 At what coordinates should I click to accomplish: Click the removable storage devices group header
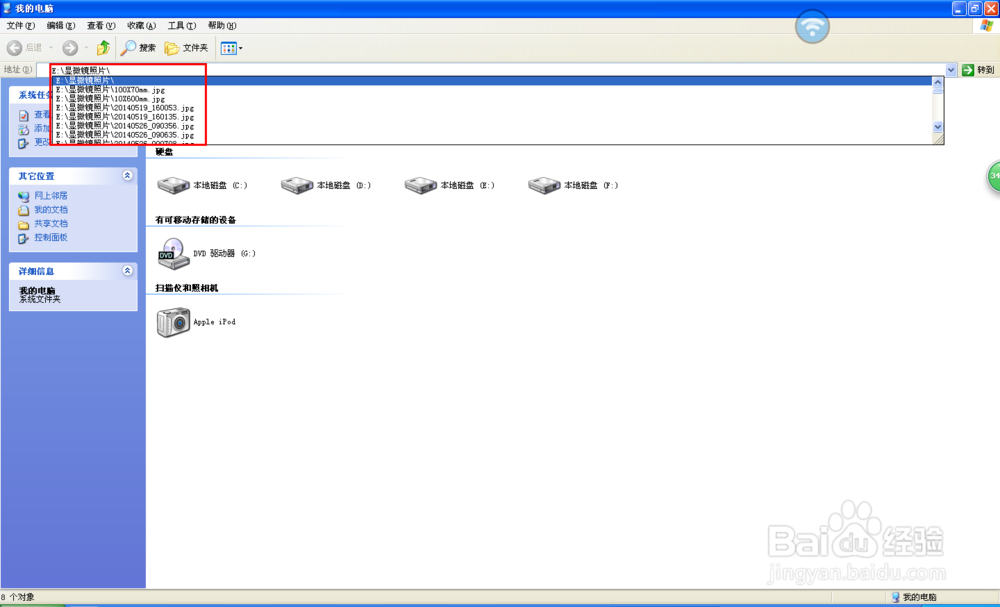point(196,220)
